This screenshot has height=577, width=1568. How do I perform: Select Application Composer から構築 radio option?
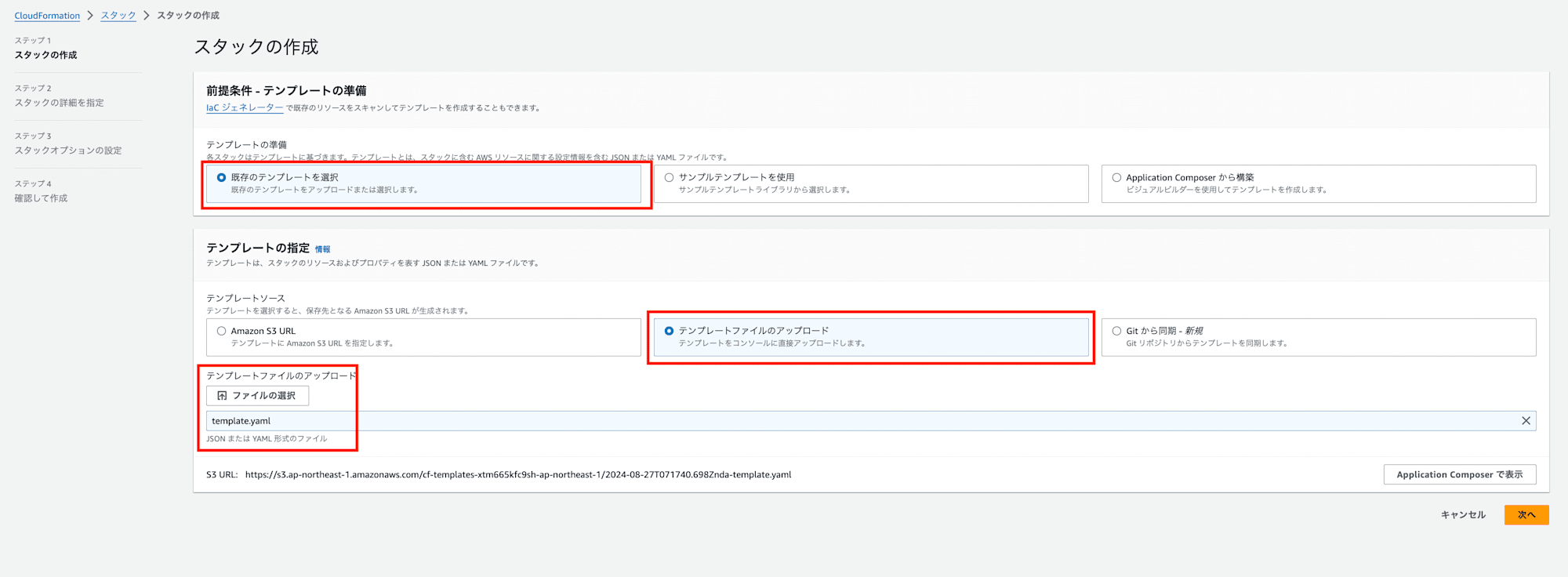(1116, 178)
